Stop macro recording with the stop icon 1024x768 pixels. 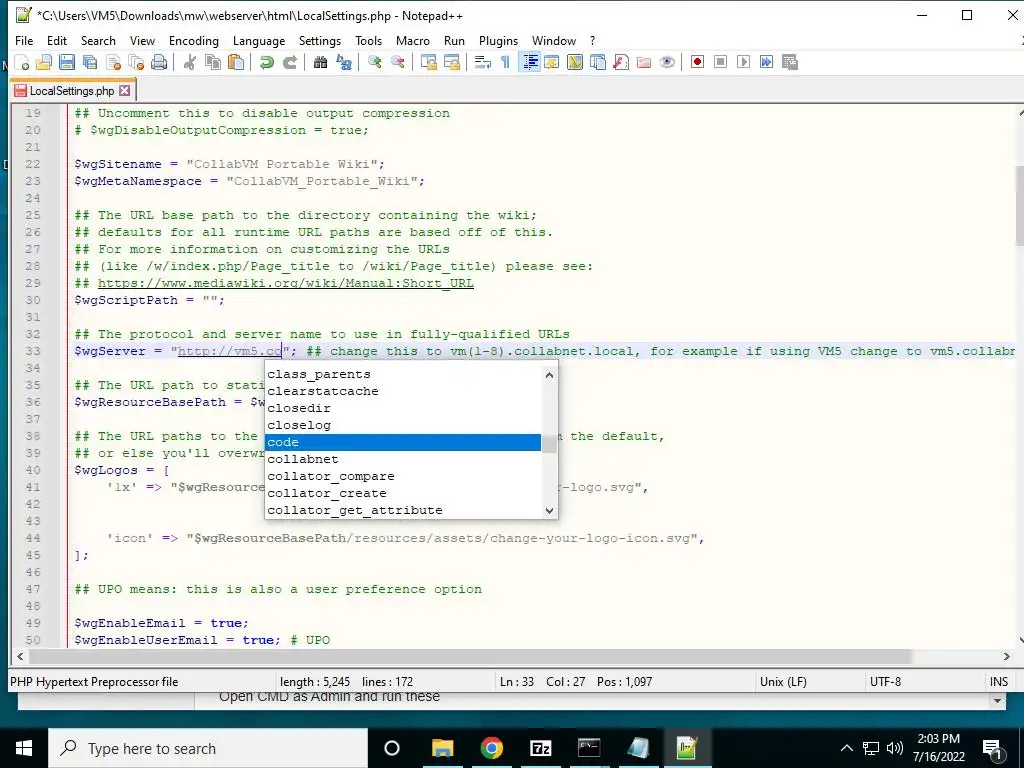tap(720, 62)
